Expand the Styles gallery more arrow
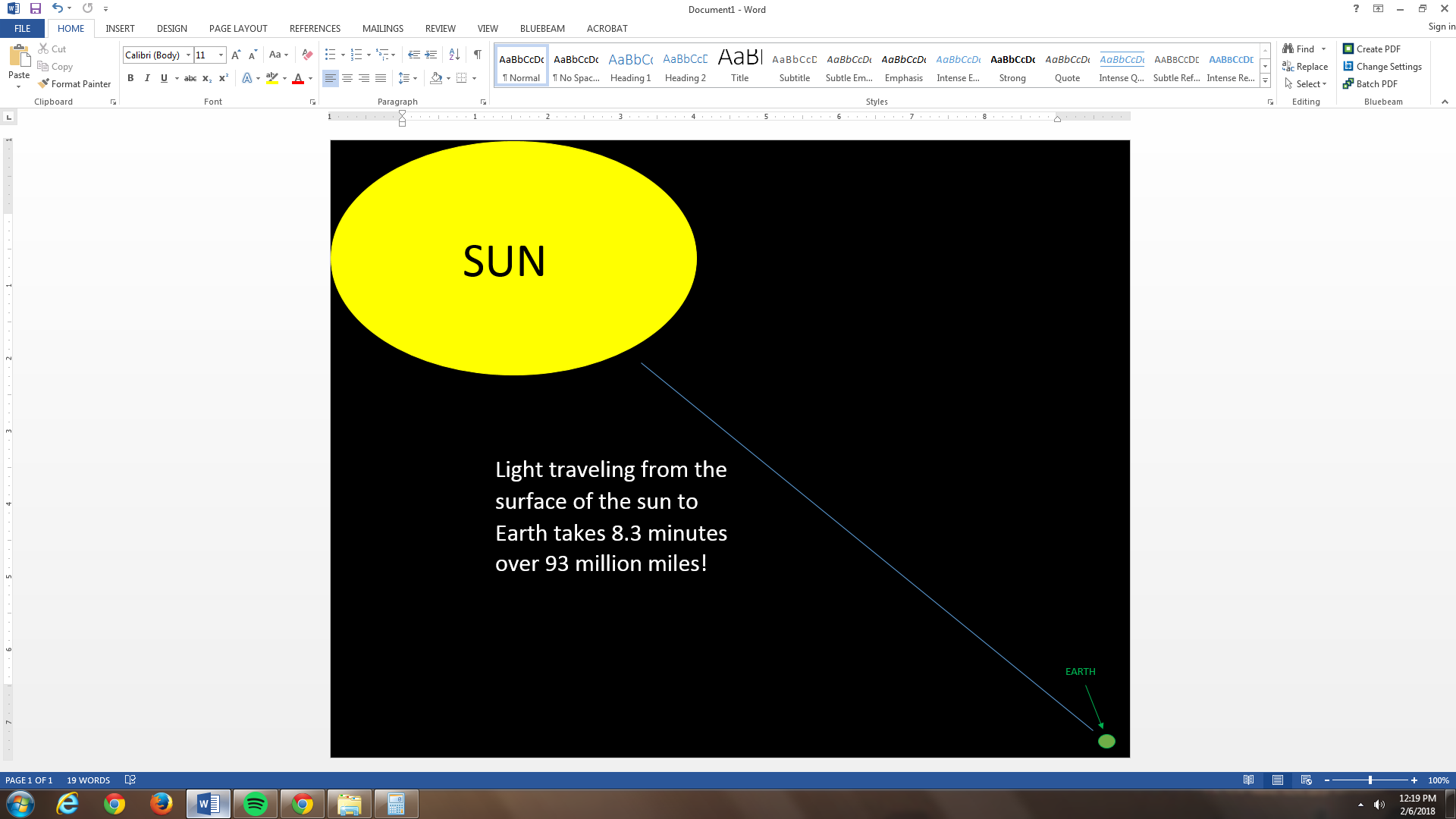Viewport: 1456px width, 819px height. coord(1265,81)
